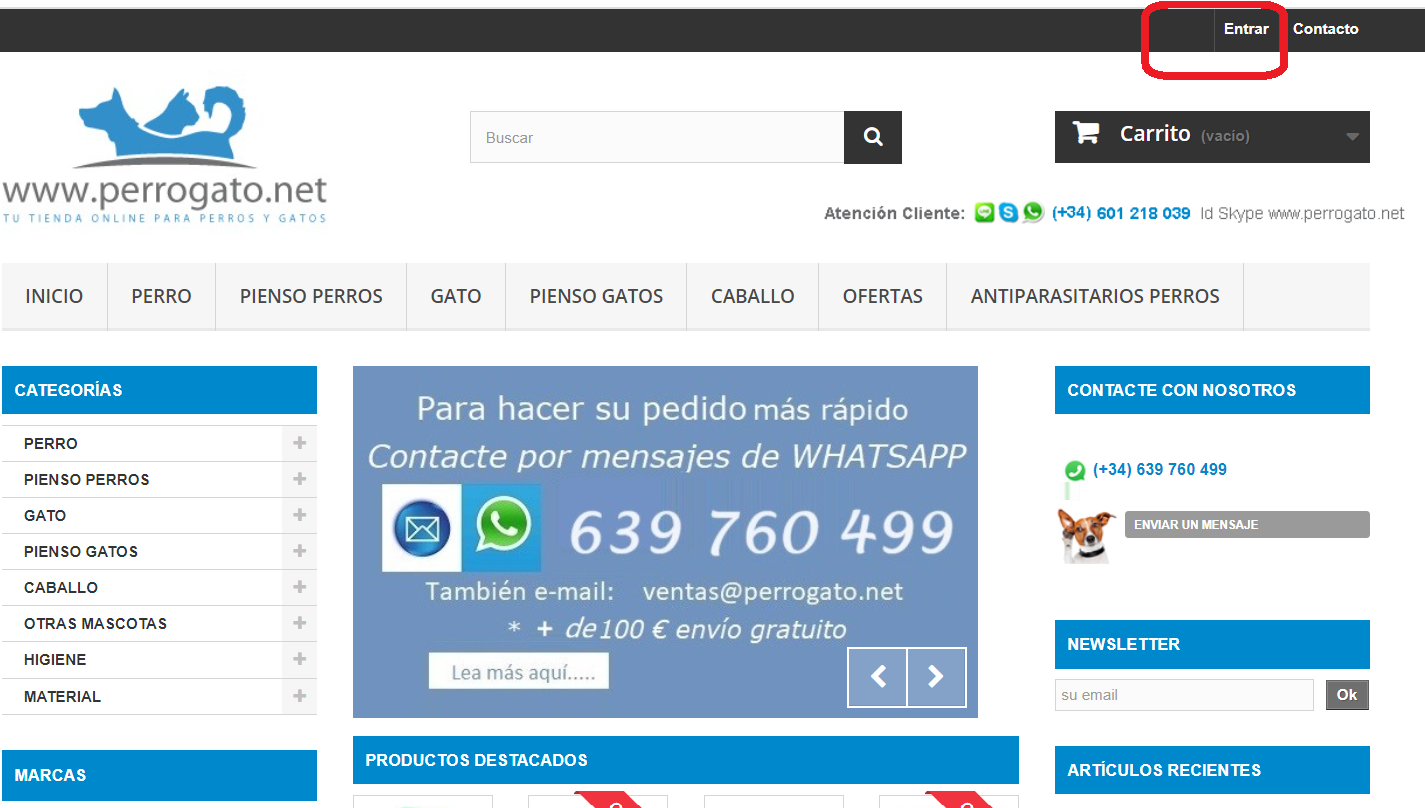The height and width of the screenshot is (808, 1425).
Task: Open the GATO menu in navigation bar
Action: 456,296
